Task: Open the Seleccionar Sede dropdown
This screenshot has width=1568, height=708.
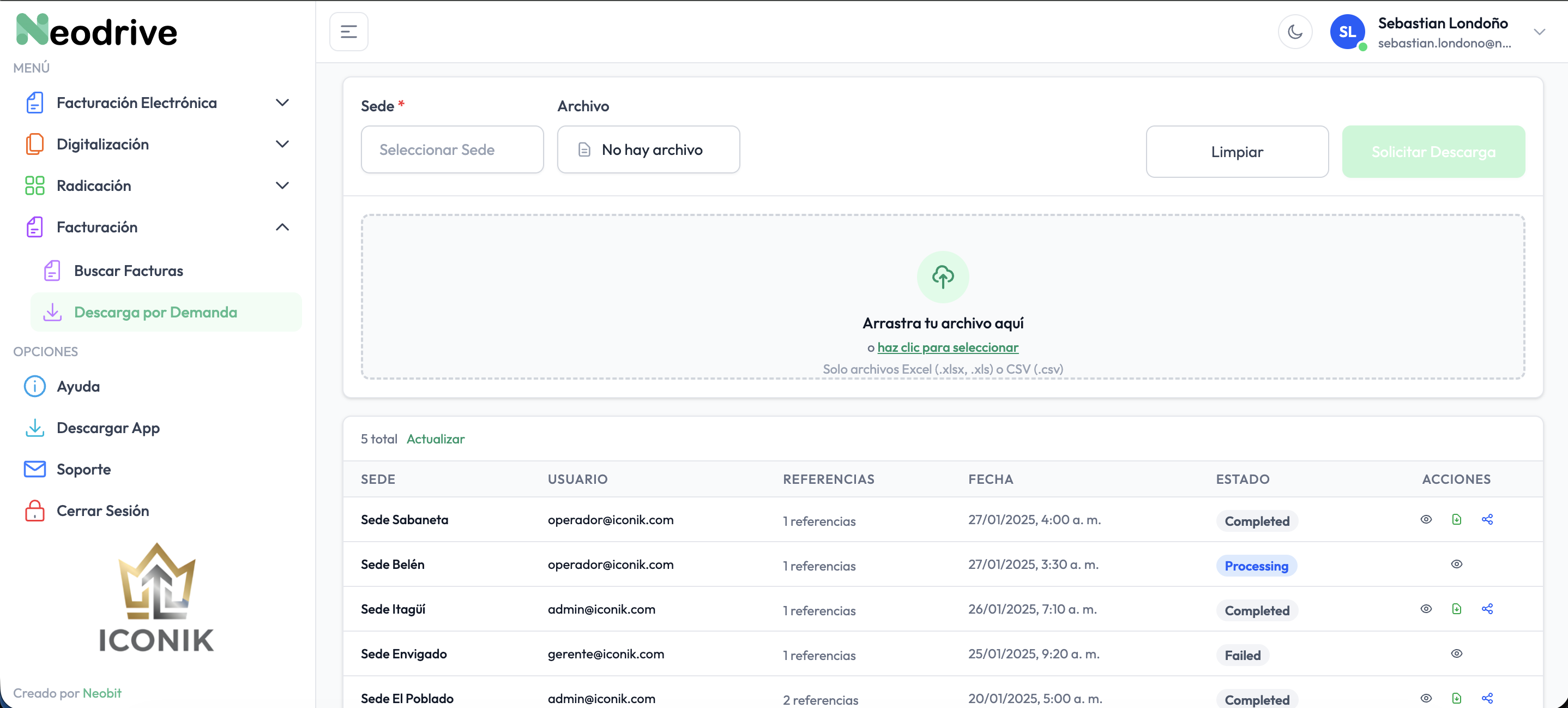Action: click(x=451, y=150)
